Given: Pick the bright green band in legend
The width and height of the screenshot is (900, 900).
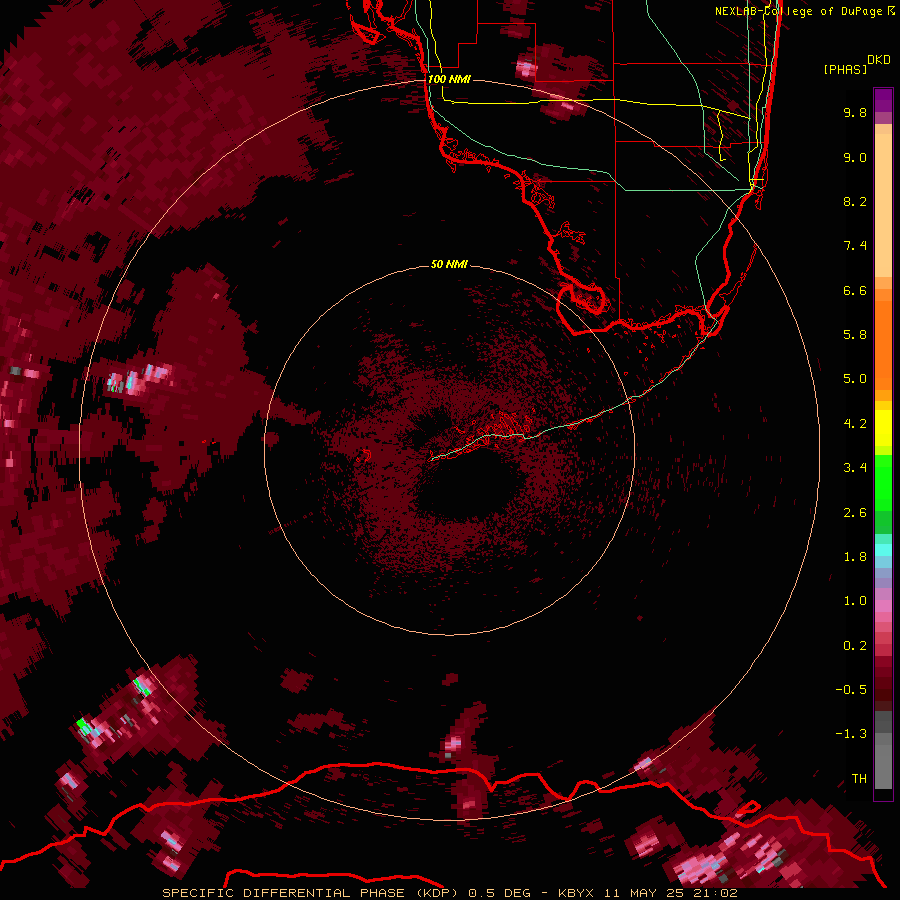Looking at the screenshot, I should (883, 483).
